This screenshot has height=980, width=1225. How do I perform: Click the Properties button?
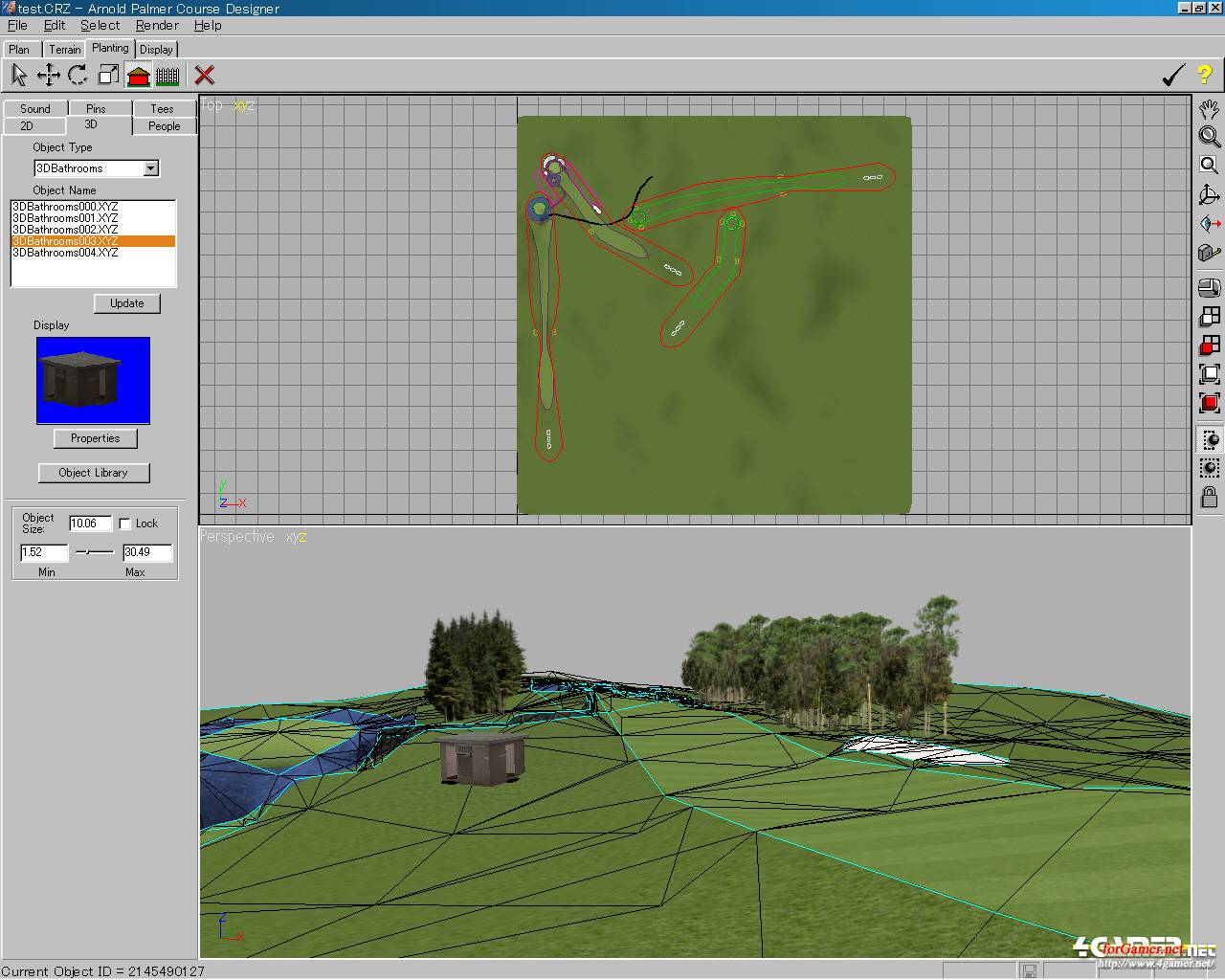tap(95, 438)
